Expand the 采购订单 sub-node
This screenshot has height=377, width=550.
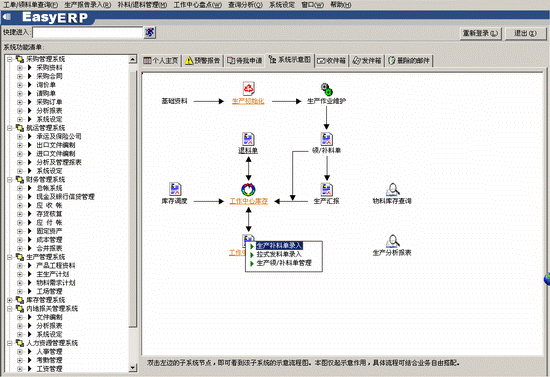pyautogui.click(x=20, y=102)
